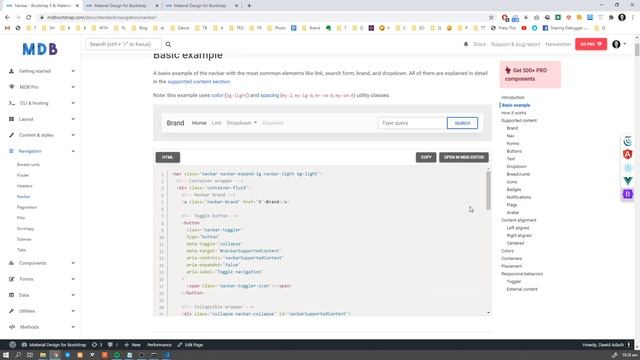This screenshot has width=640, height=360.
Task: Open the user avatar dropdown
Action: click(619, 44)
